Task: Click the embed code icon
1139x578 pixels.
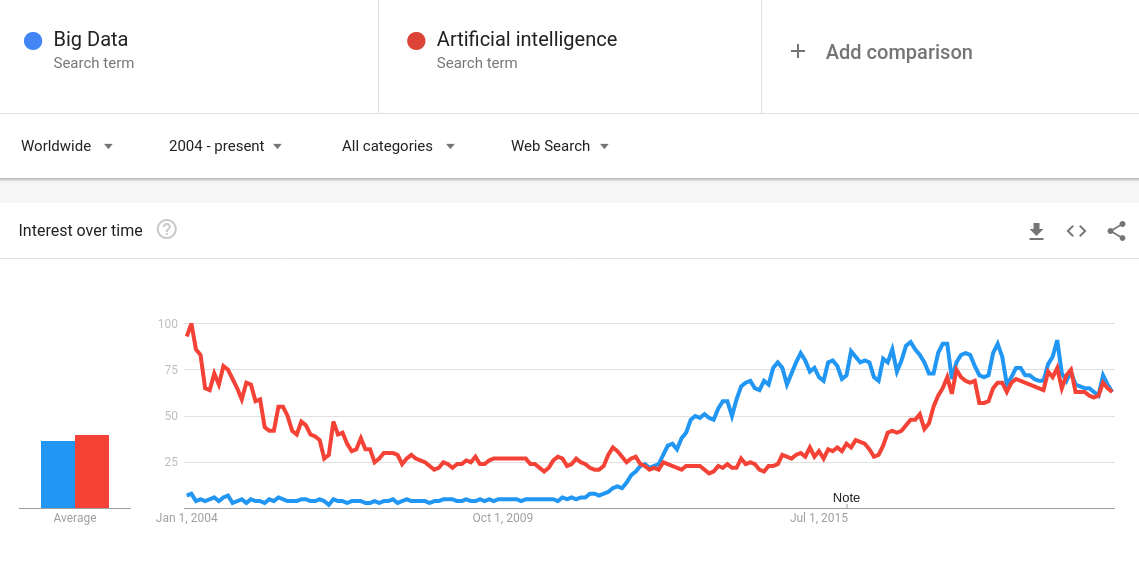Action: click(1076, 231)
